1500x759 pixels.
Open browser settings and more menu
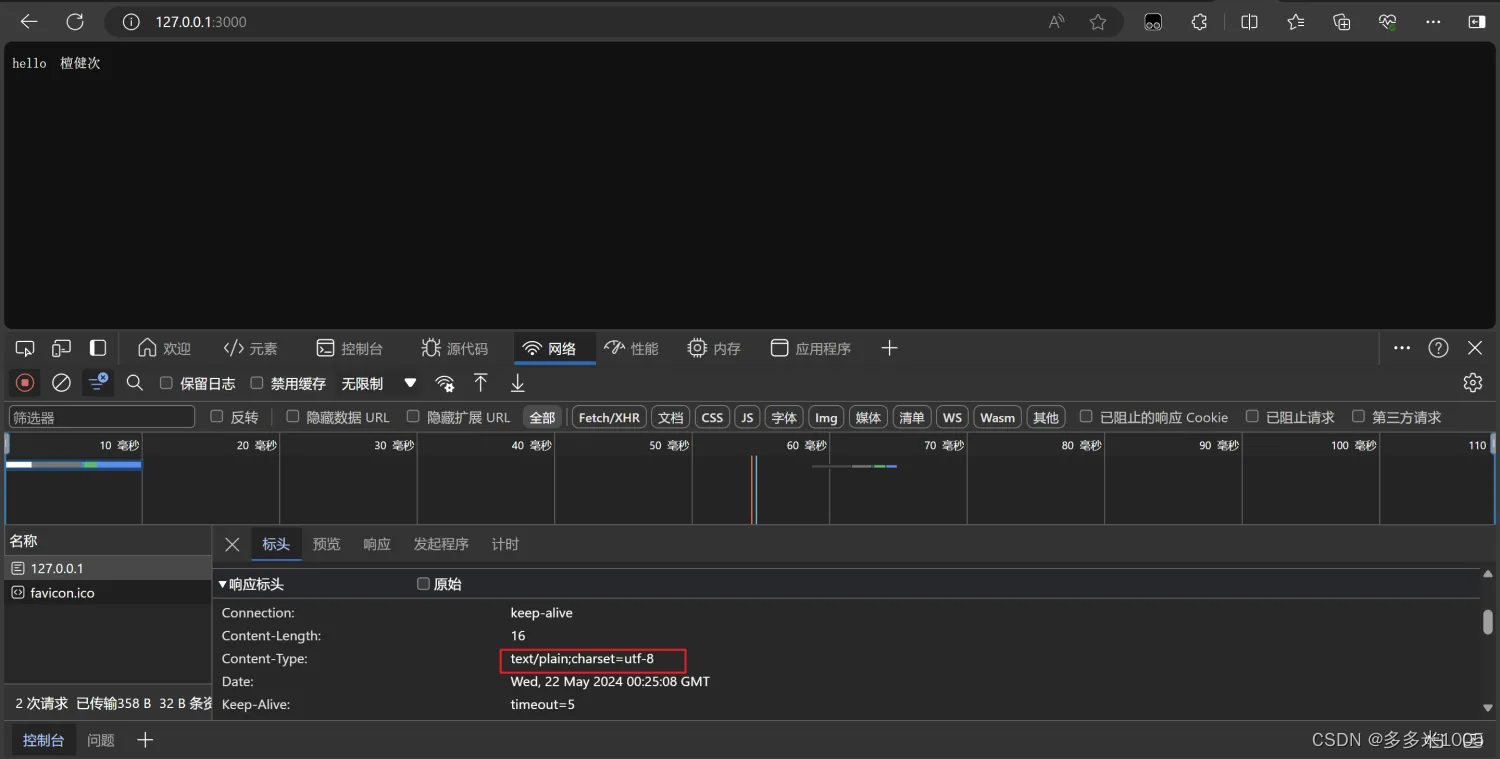coord(1433,22)
